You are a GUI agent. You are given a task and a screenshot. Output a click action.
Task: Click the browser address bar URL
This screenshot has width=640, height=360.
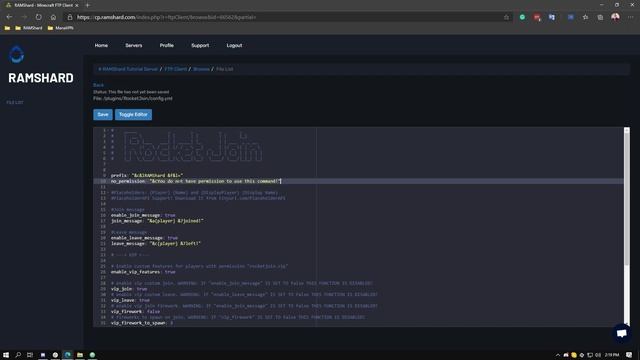[167, 17]
